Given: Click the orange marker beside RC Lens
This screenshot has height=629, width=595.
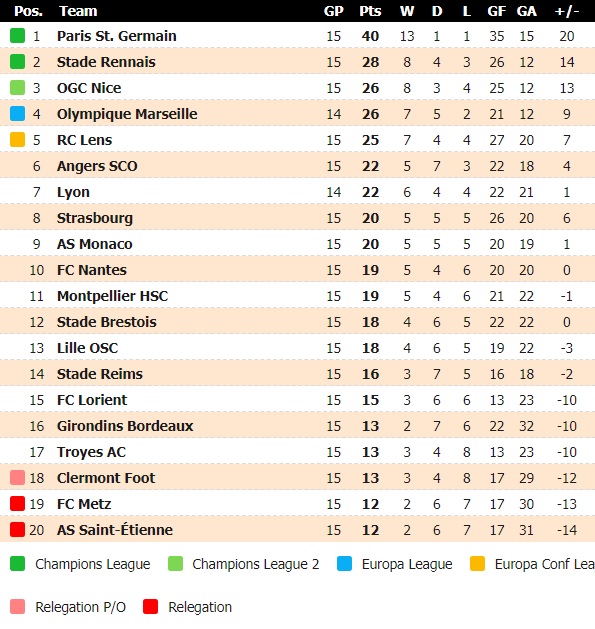Looking at the screenshot, I should click(x=17, y=140).
